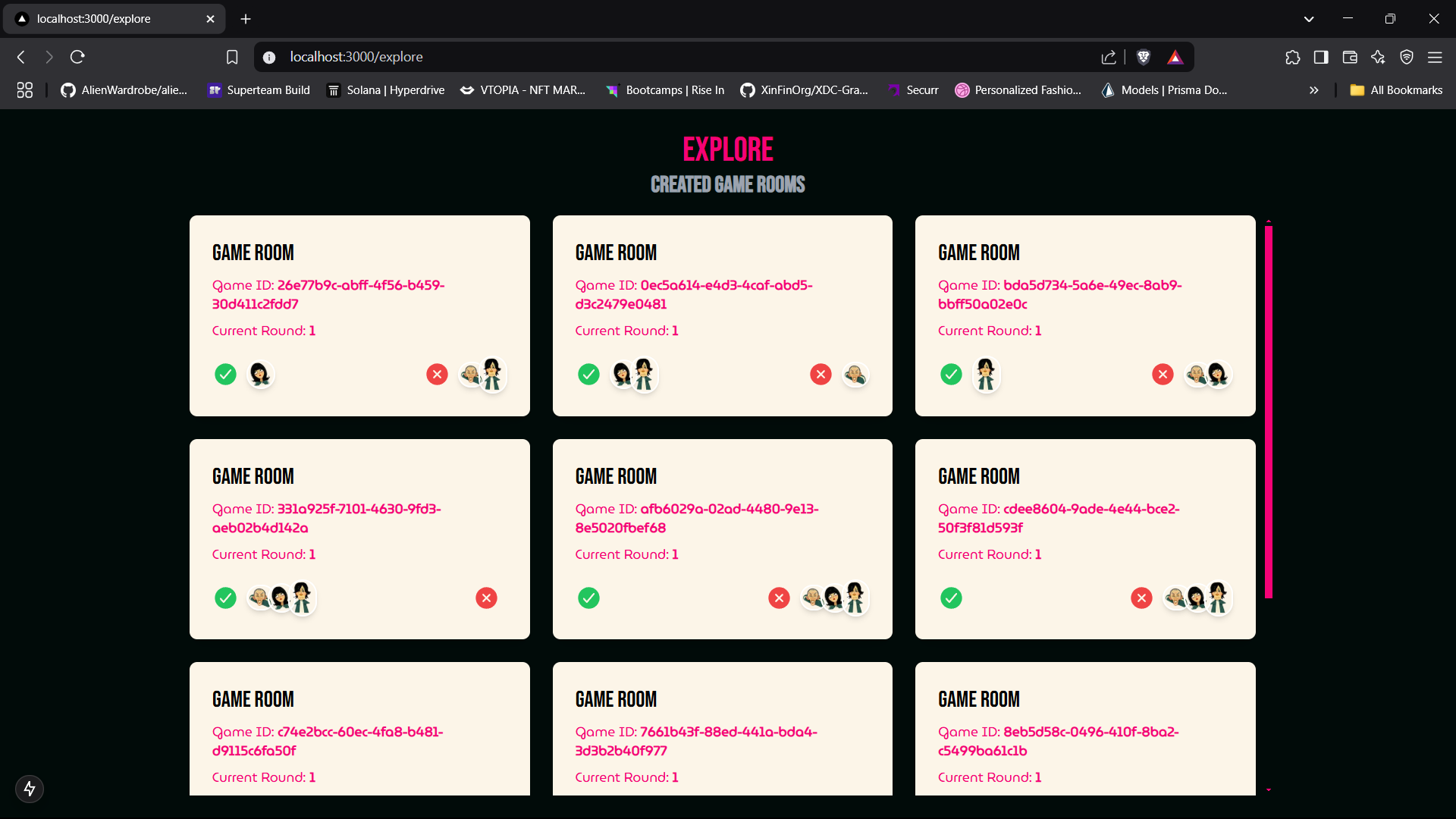Click green checkmark in room cdee8604
The width and height of the screenshot is (1456, 819).
[x=951, y=598]
